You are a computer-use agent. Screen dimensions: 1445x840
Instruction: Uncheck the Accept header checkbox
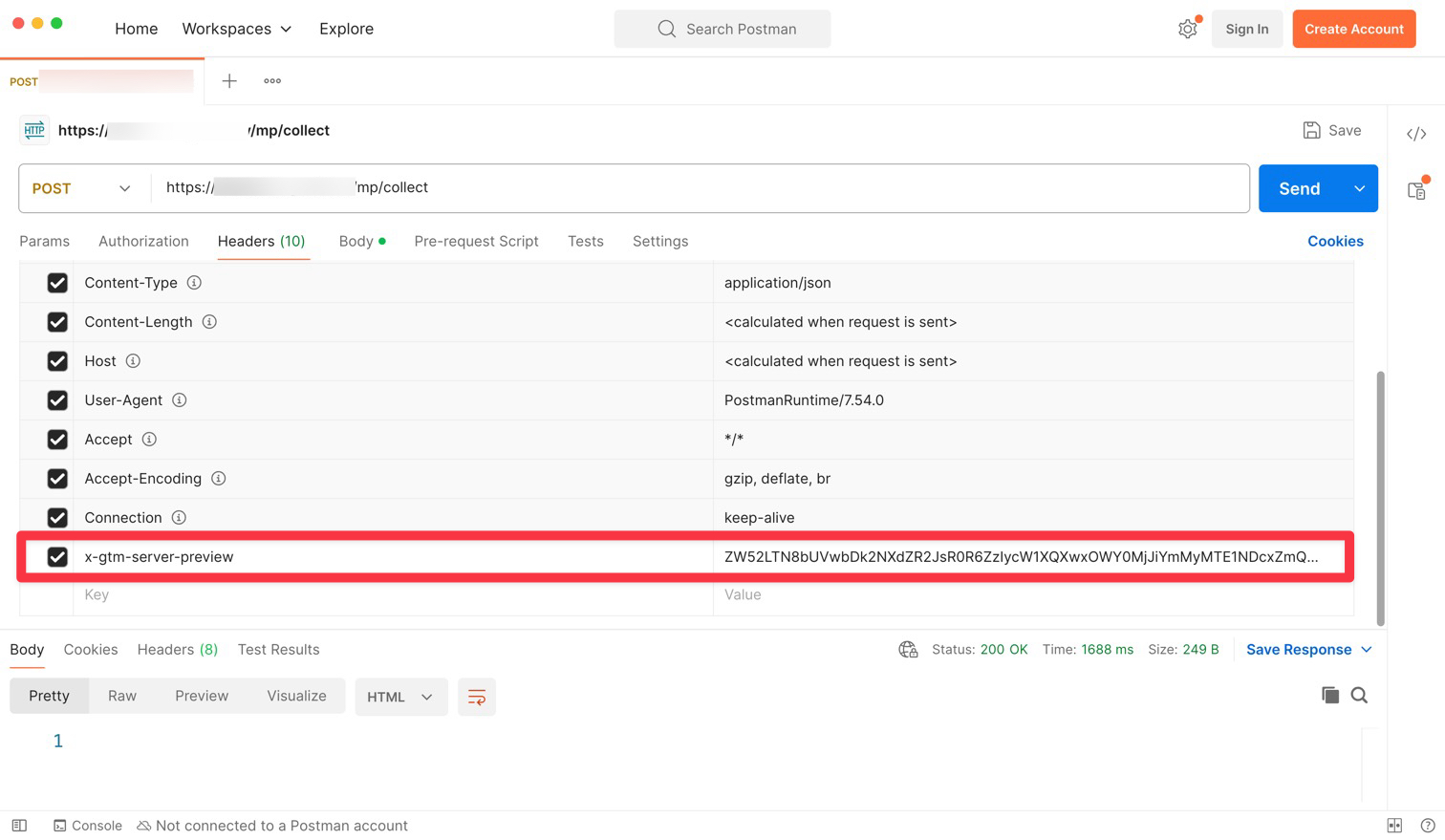(x=57, y=440)
